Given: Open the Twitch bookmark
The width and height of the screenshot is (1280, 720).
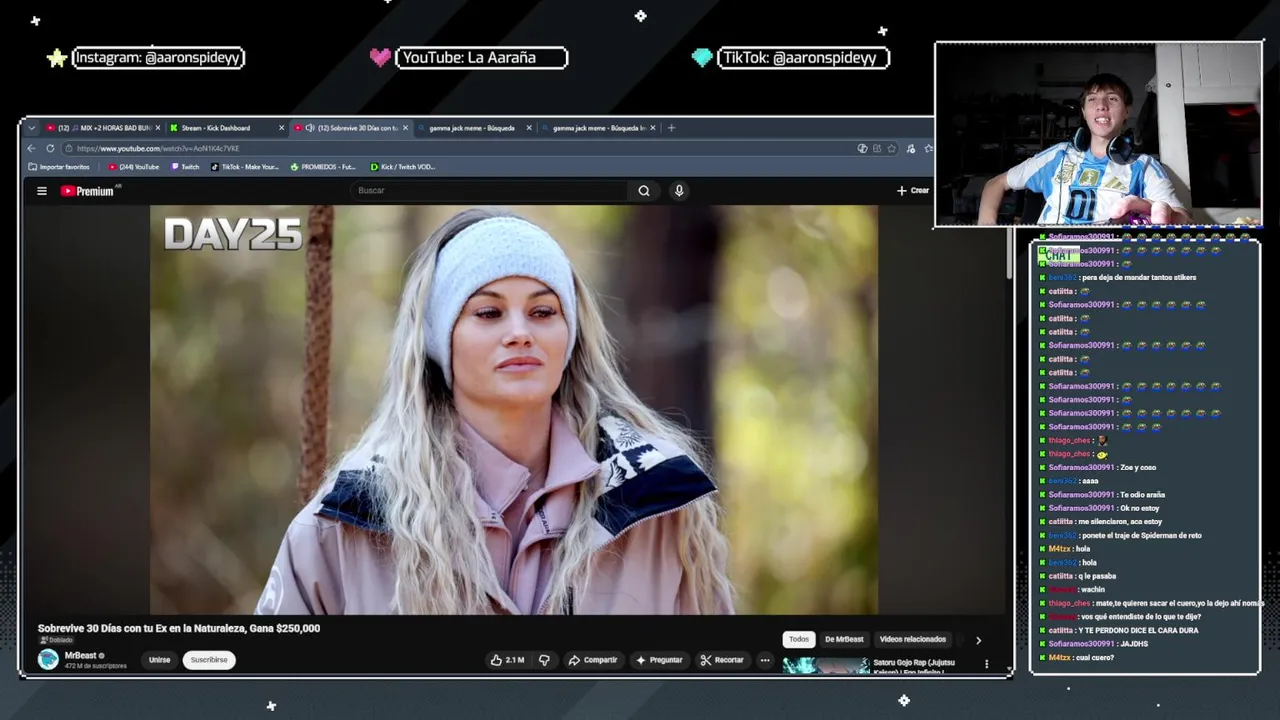Looking at the screenshot, I should 185,167.
